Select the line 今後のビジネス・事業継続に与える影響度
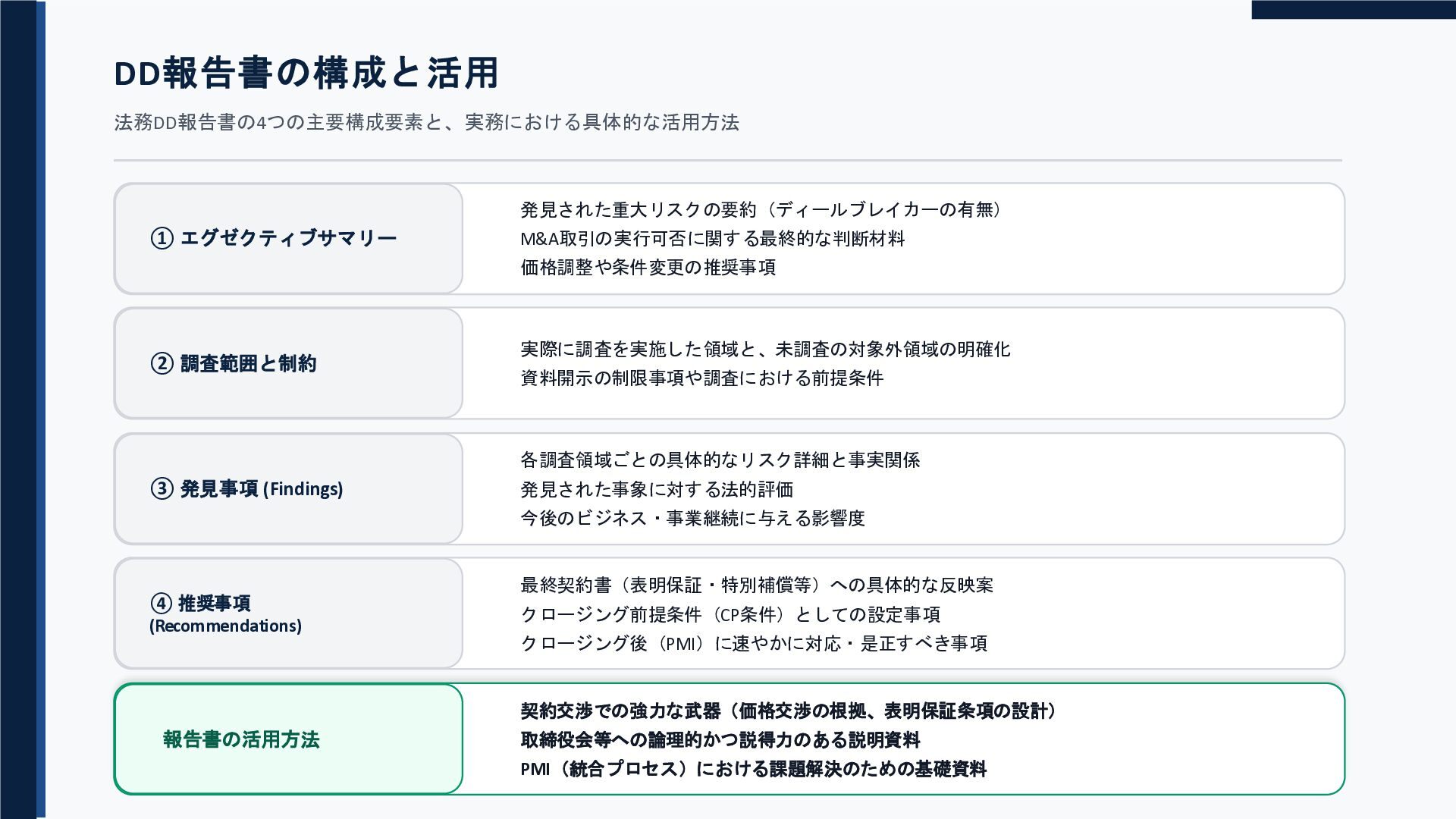Screen dimensions: 1456x819 click(692, 519)
